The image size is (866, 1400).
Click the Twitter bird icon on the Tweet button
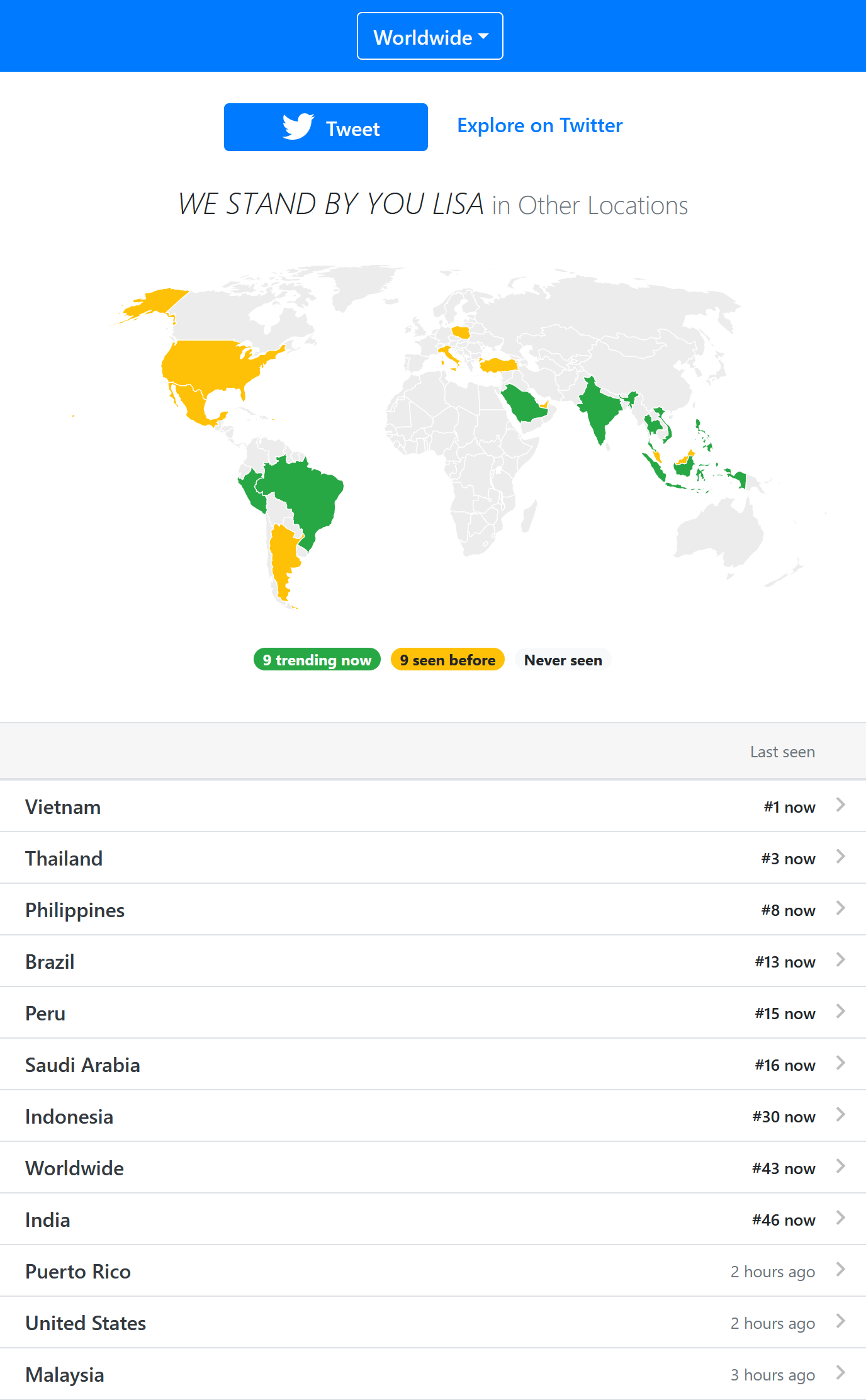[x=298, y=127]
